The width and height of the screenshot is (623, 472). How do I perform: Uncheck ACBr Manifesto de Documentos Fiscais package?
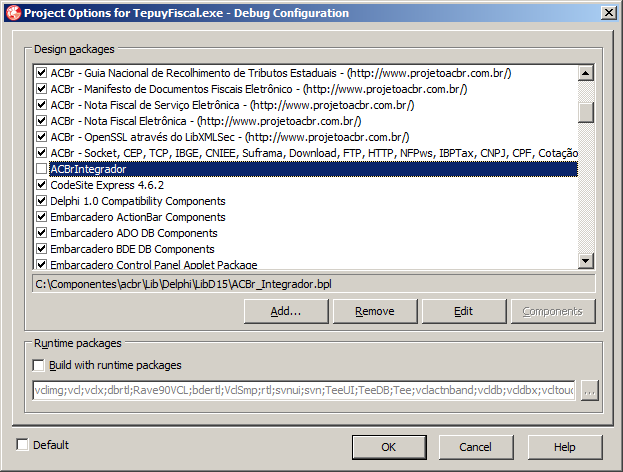pos(41,89)
